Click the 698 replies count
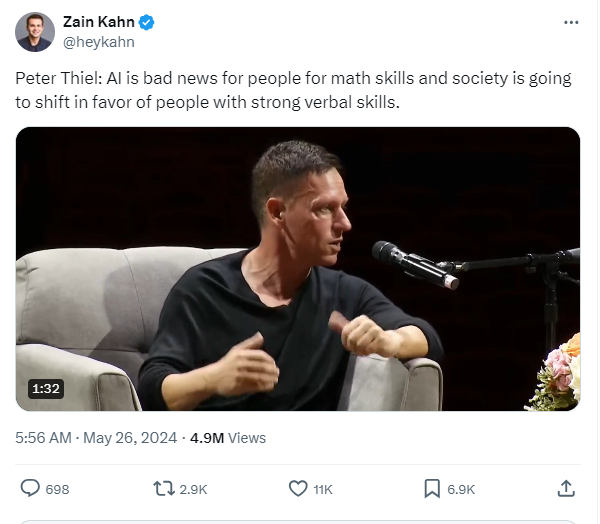Image resolution: width=600 pixels, height=524 pixels. [57, 490]
